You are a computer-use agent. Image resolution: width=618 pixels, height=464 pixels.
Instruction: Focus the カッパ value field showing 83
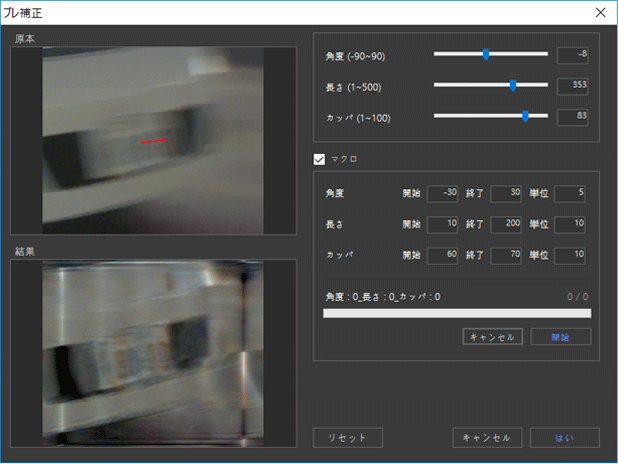(x=572, y=116)
